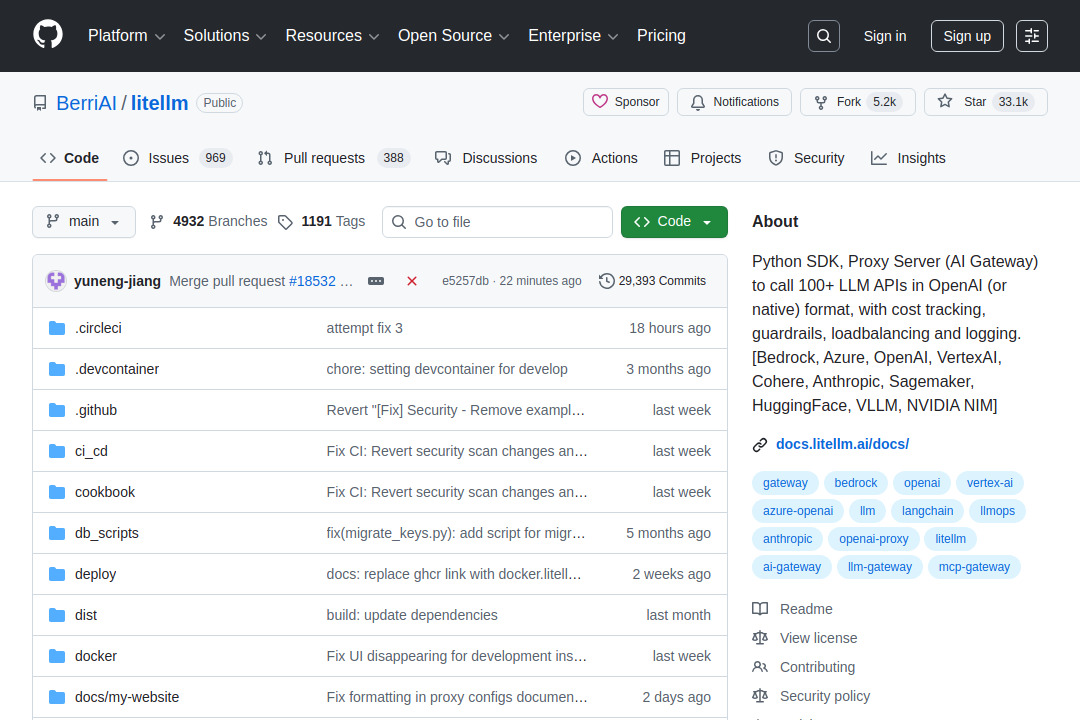Expand the main branch selector
Viewport: 1080px width, 720px height.
click(83, 221)
